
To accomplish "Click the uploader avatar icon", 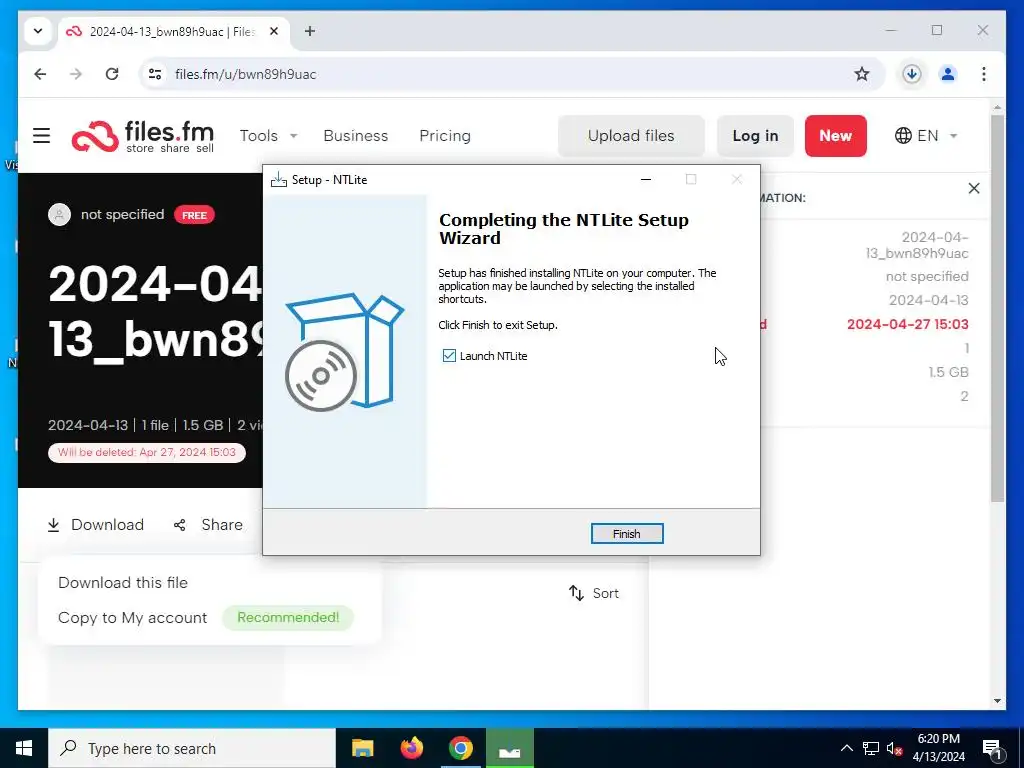I will [x=59, y=214].
